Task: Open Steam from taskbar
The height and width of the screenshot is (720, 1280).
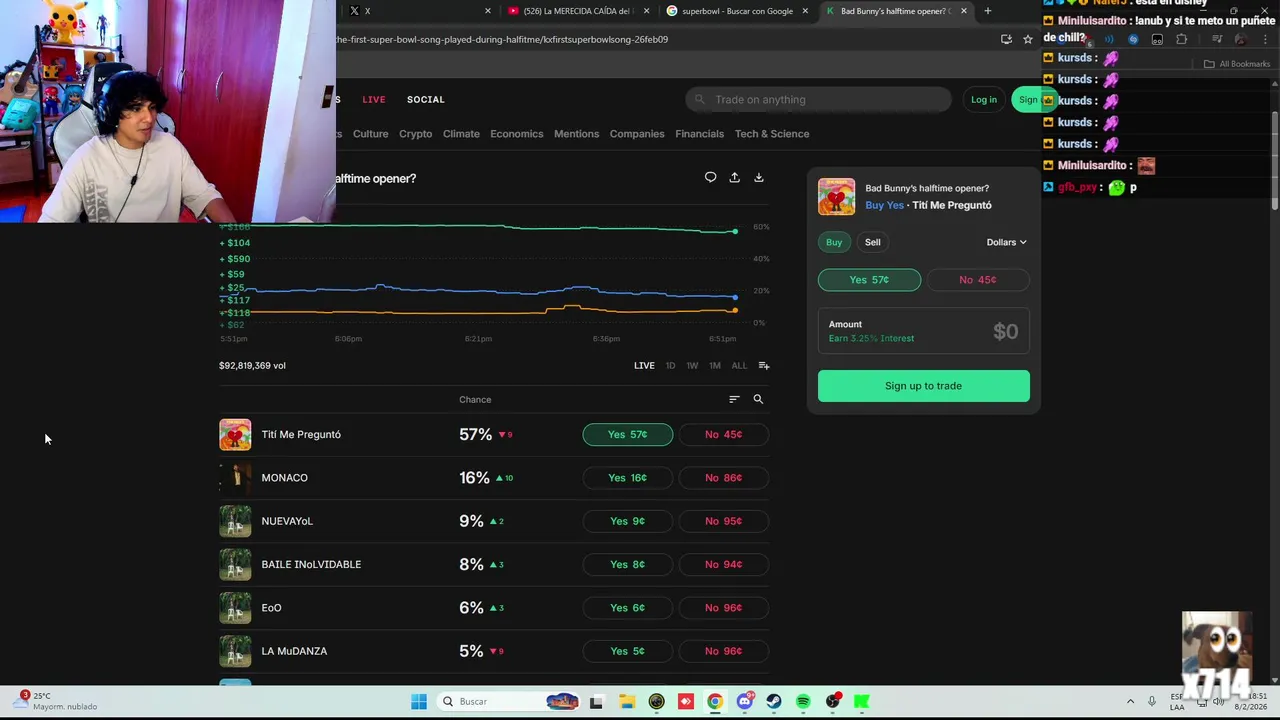Action: [x=774, y=702]
